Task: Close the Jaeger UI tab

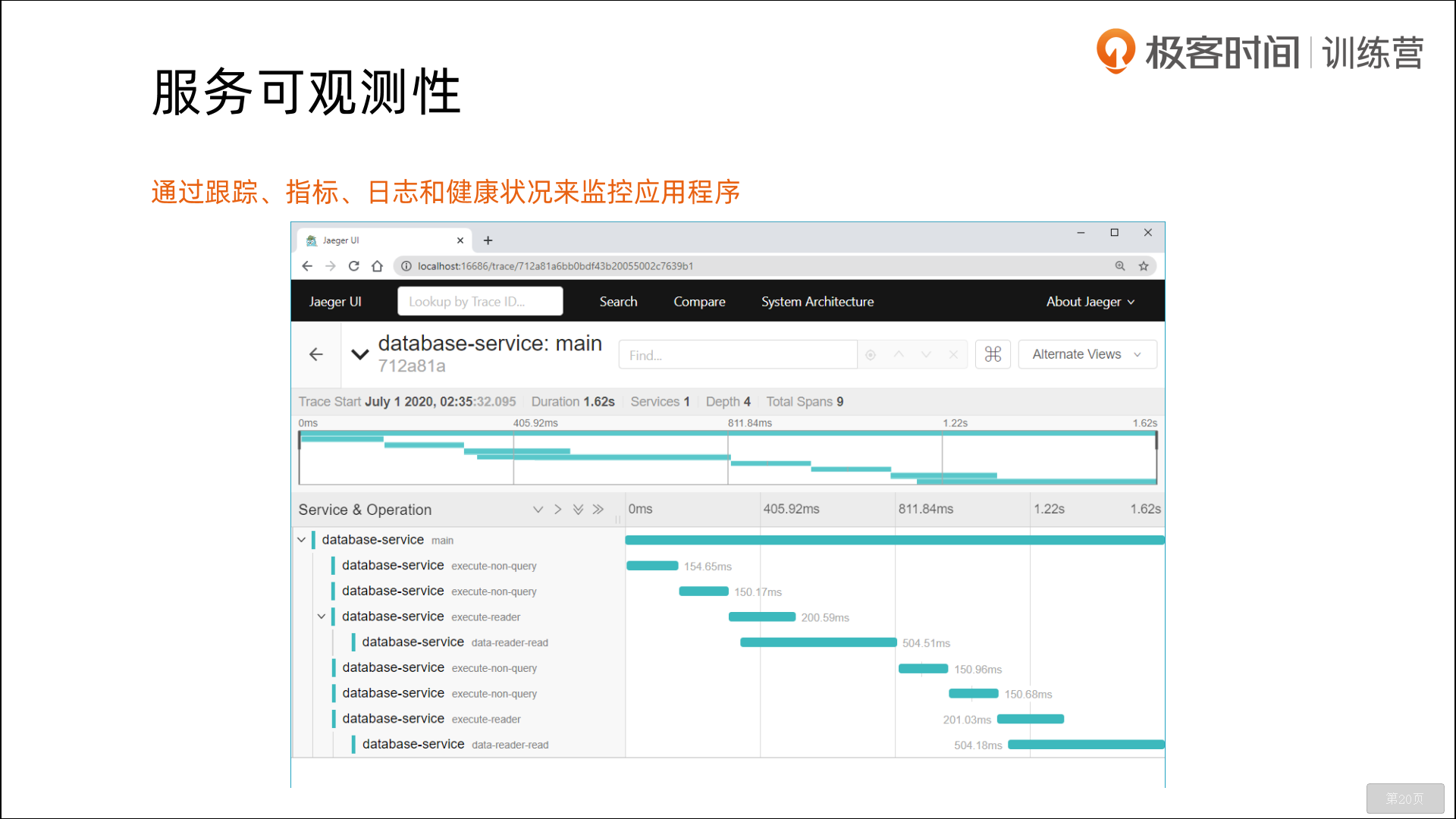Action: (460, 240)
